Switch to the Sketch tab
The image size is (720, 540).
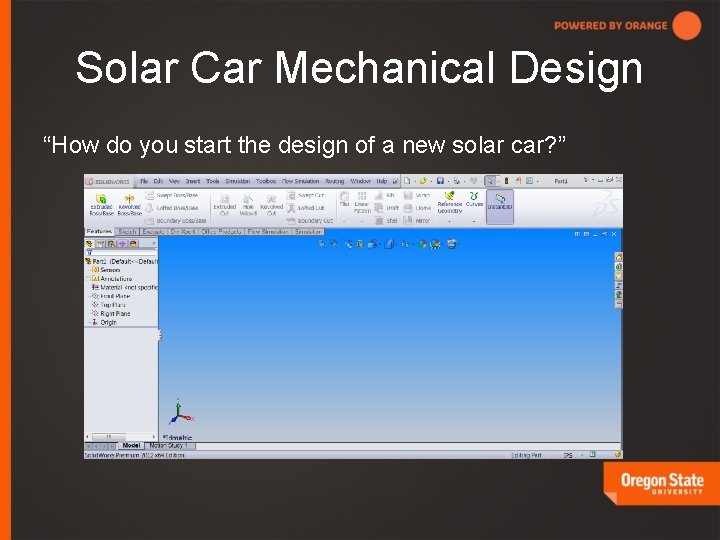[128, 232]
